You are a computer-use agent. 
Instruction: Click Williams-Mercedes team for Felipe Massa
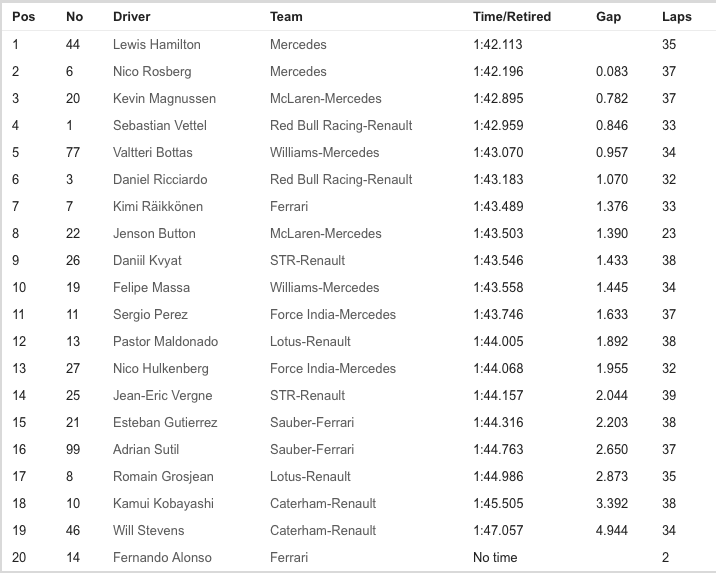[x=325, y=287]
